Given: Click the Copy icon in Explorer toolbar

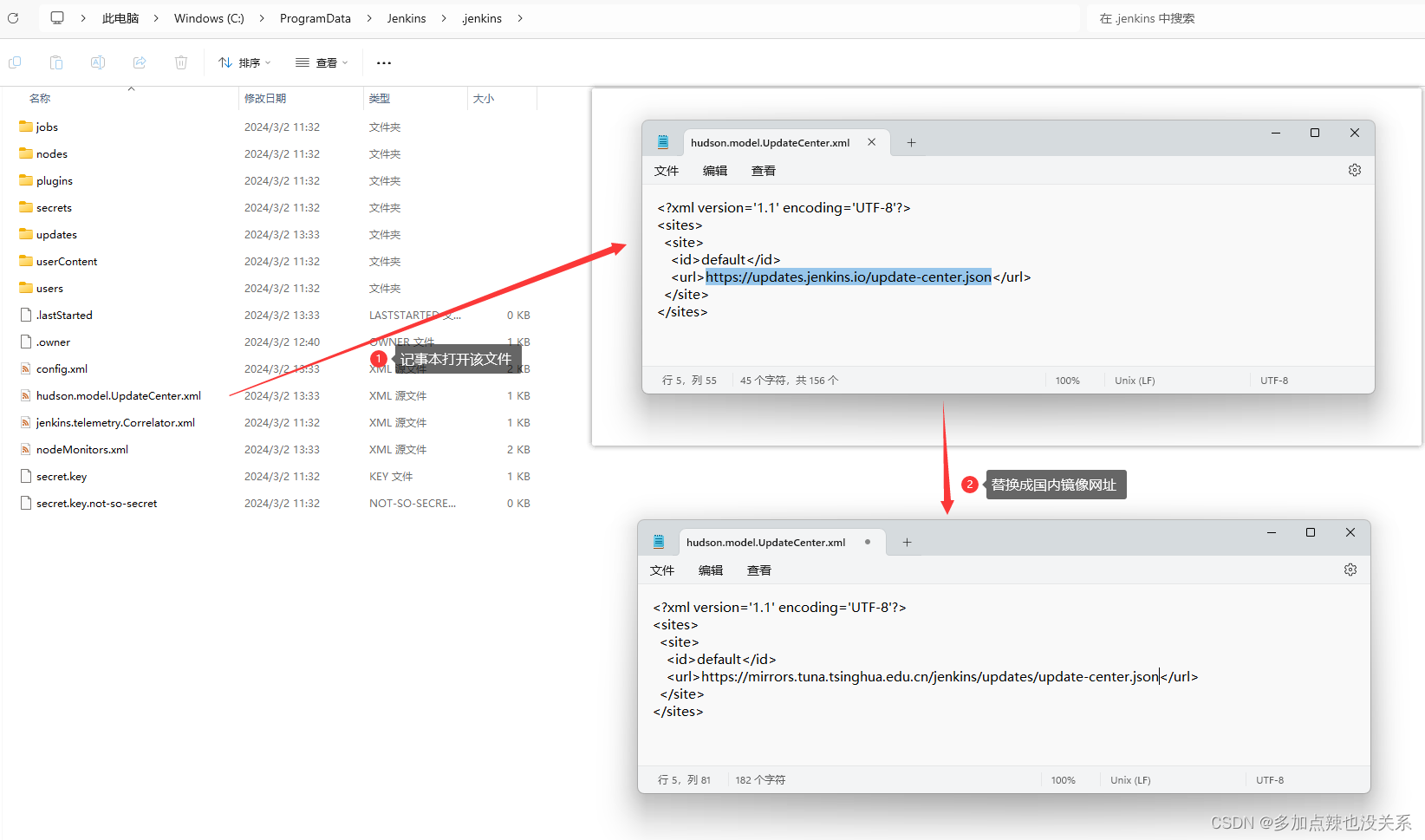Looking at the screenshot, I should pyautogui.click(x=15, y=62).
